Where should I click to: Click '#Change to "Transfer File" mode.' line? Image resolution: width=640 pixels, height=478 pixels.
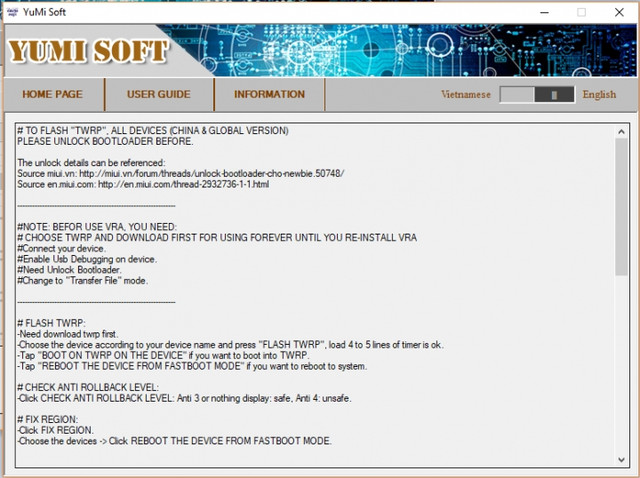(x=82, y=280)
